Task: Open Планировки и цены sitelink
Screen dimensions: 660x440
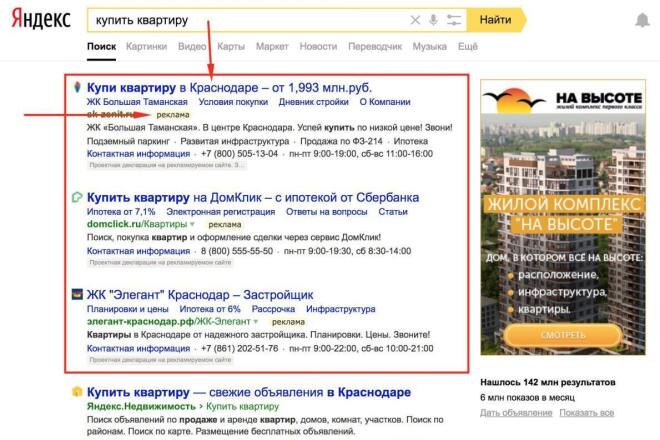Action: pyautogui.click(x=128, y=309)
